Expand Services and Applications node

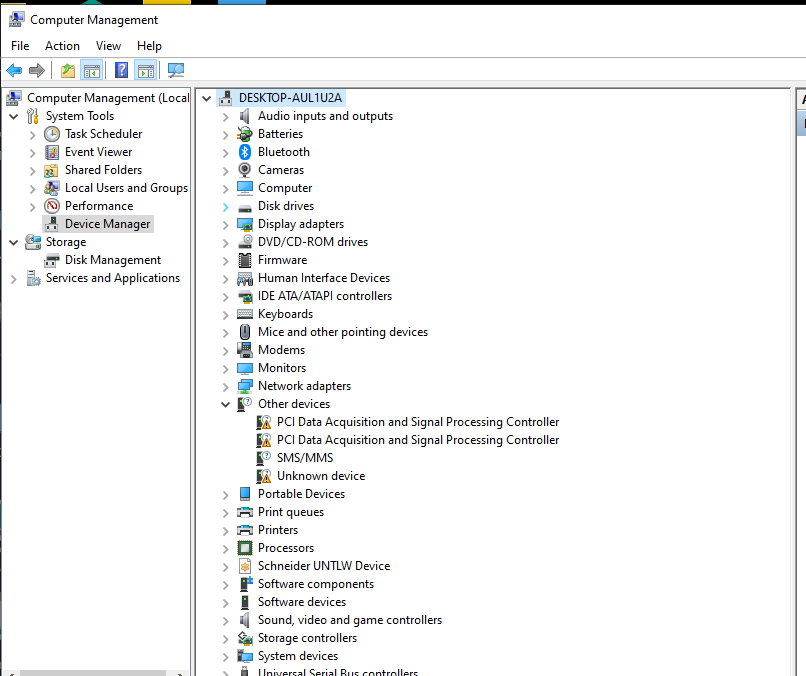point(13,279)
